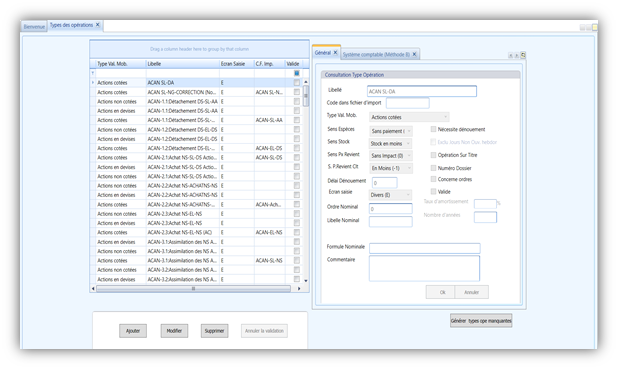Image resolution: width=618 pixels, height=369 pixels.
Task: Click the tab strip scroll-right arrow
Action: coord(516,55)
